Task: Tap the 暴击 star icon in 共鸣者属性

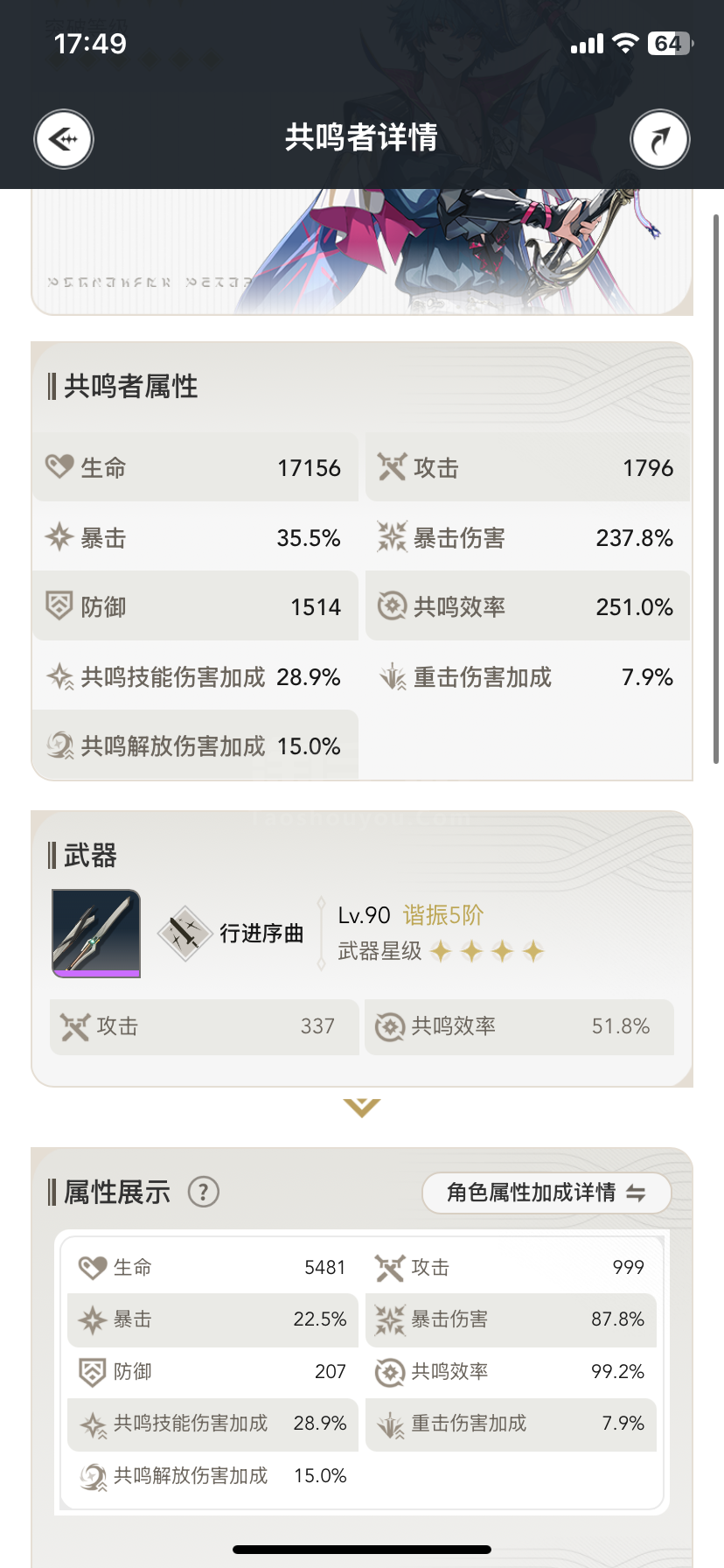Action: [59, 536]
